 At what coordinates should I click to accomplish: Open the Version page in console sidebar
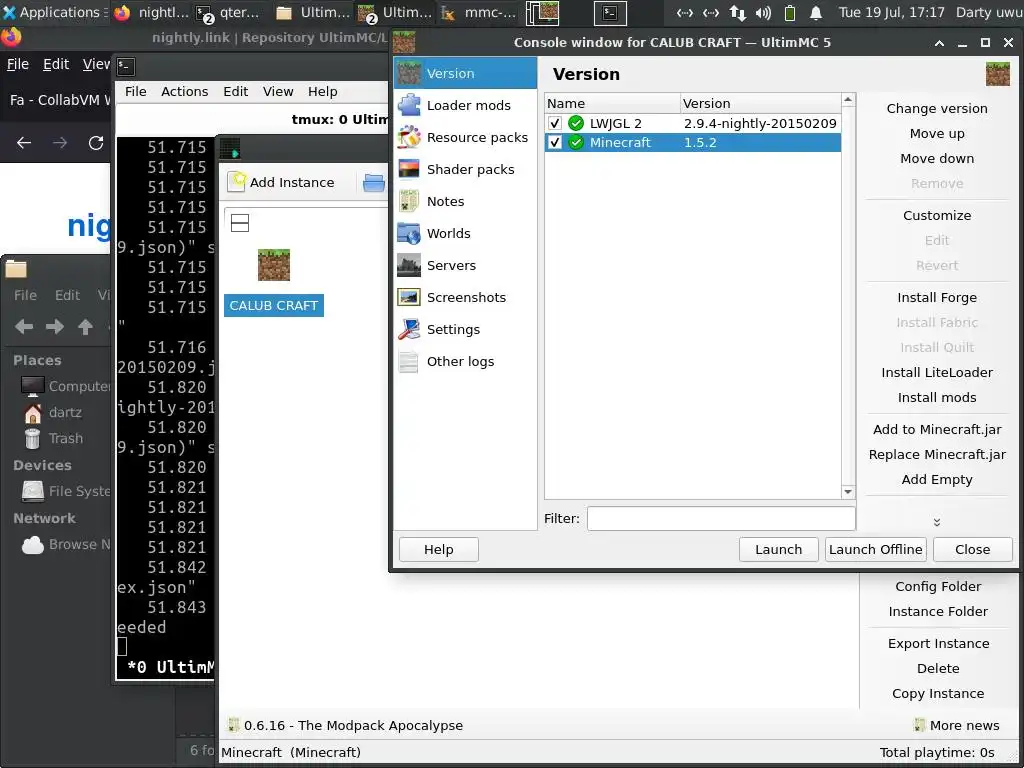pyautogui.click(x=465, y=73)
